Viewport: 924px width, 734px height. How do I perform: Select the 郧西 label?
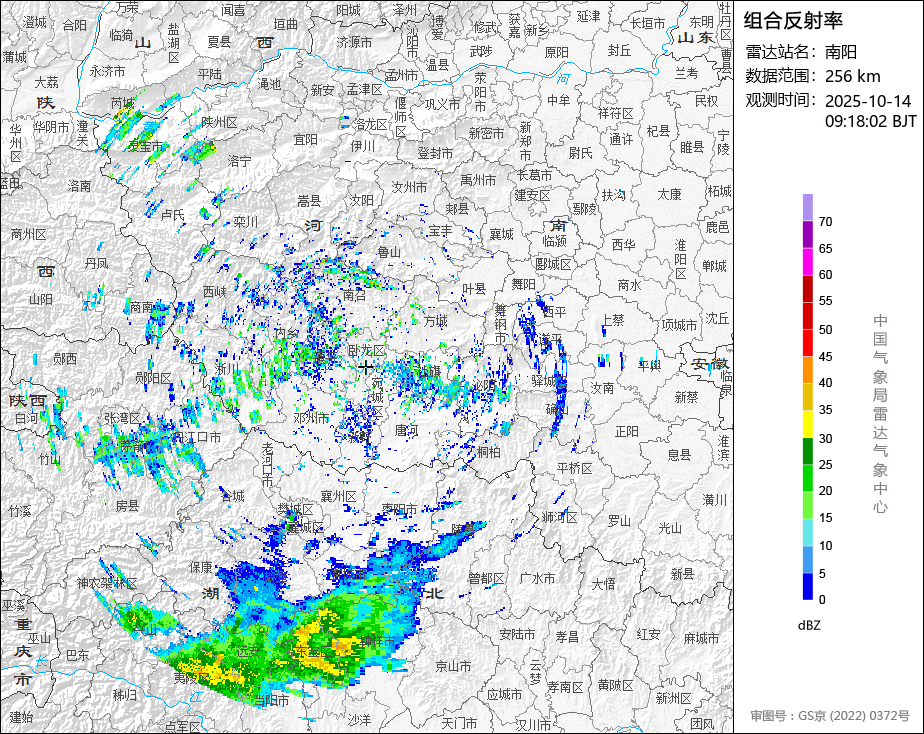tap(65, 359)
